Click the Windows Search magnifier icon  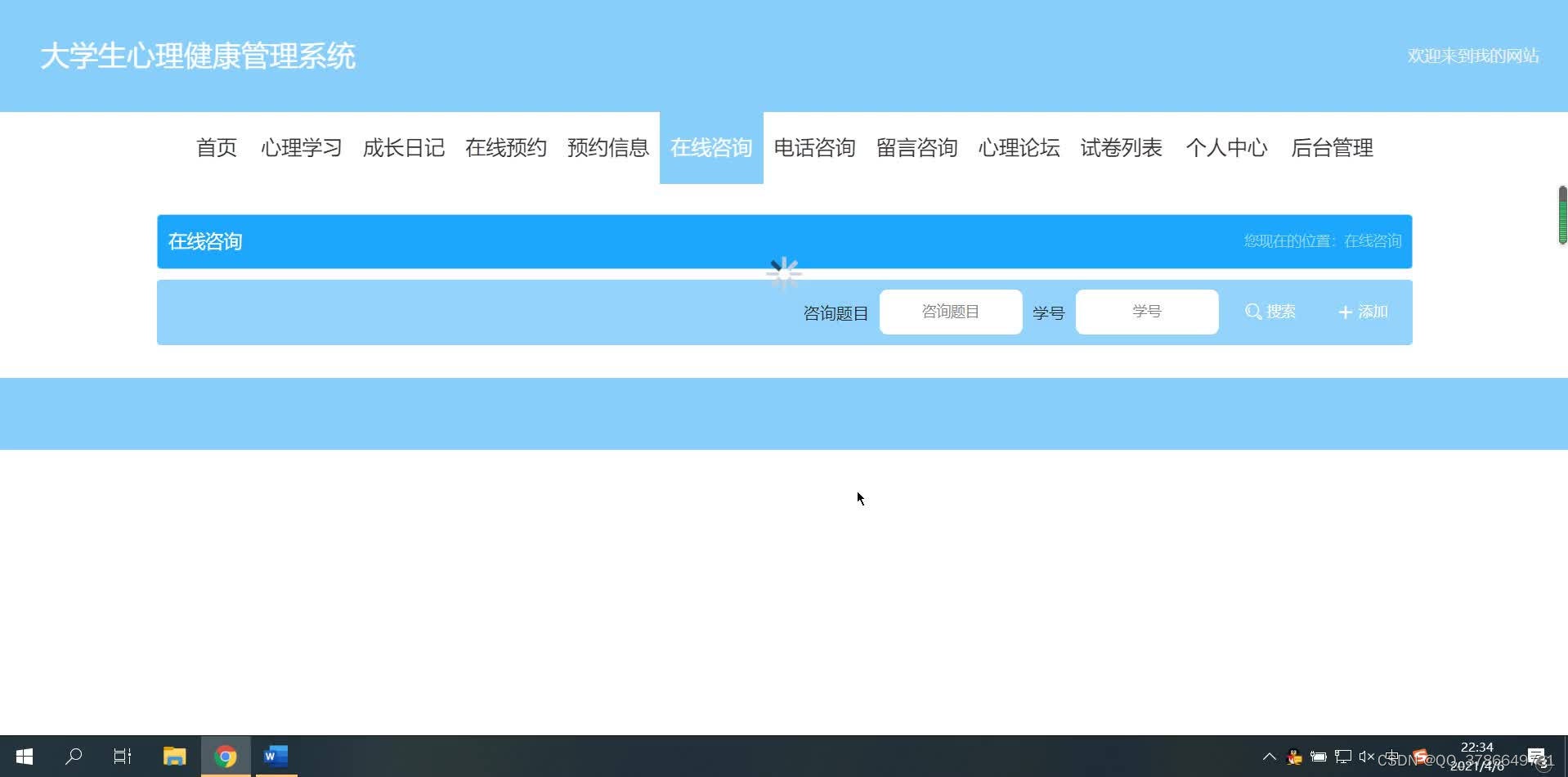[x=74, y=756]
